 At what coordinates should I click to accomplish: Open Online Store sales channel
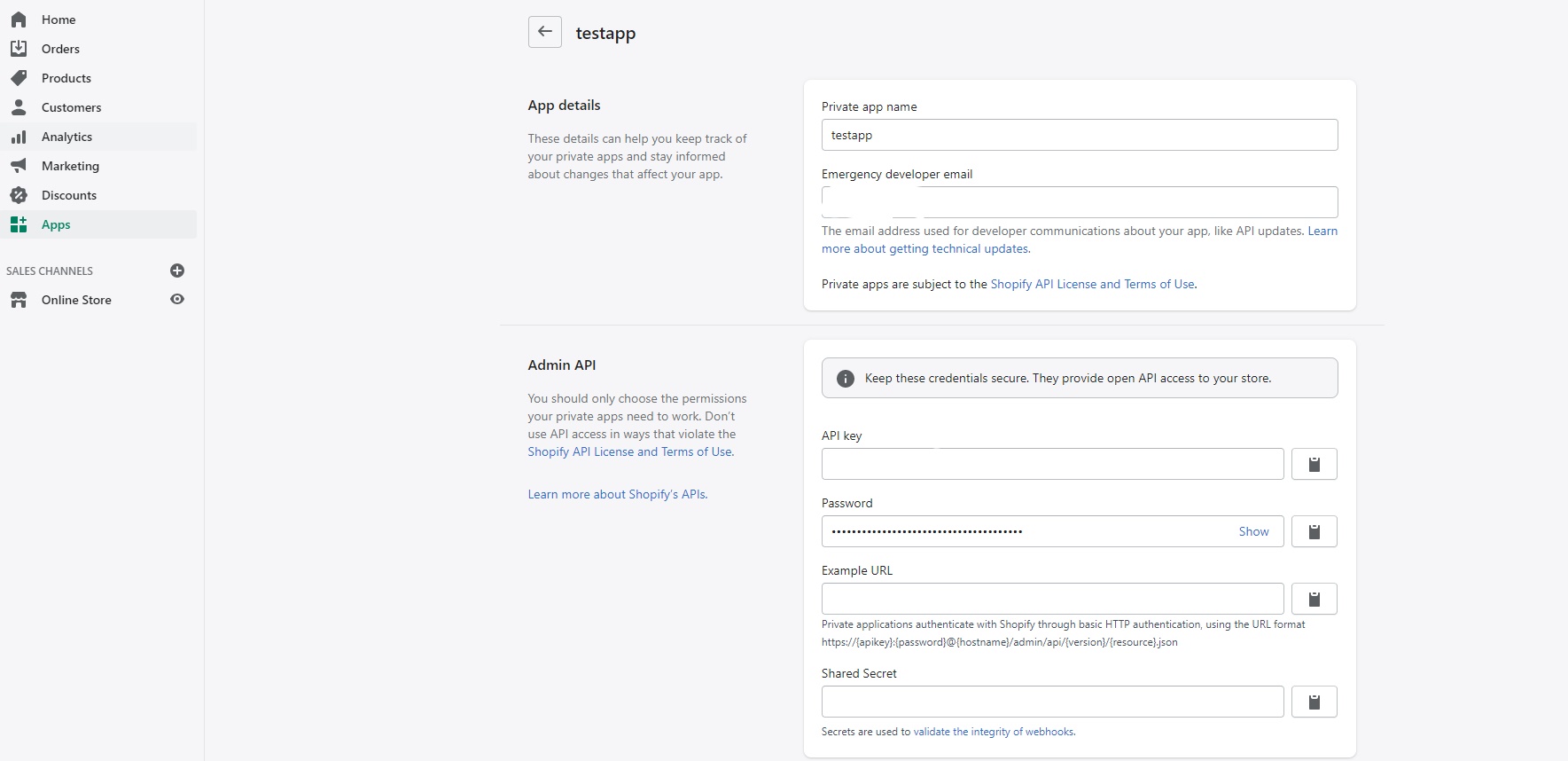[x=76, y=300]
